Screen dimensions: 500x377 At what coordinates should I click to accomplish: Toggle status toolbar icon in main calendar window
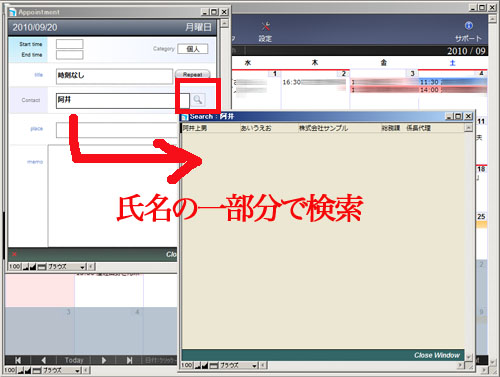[x=37, y=370]
